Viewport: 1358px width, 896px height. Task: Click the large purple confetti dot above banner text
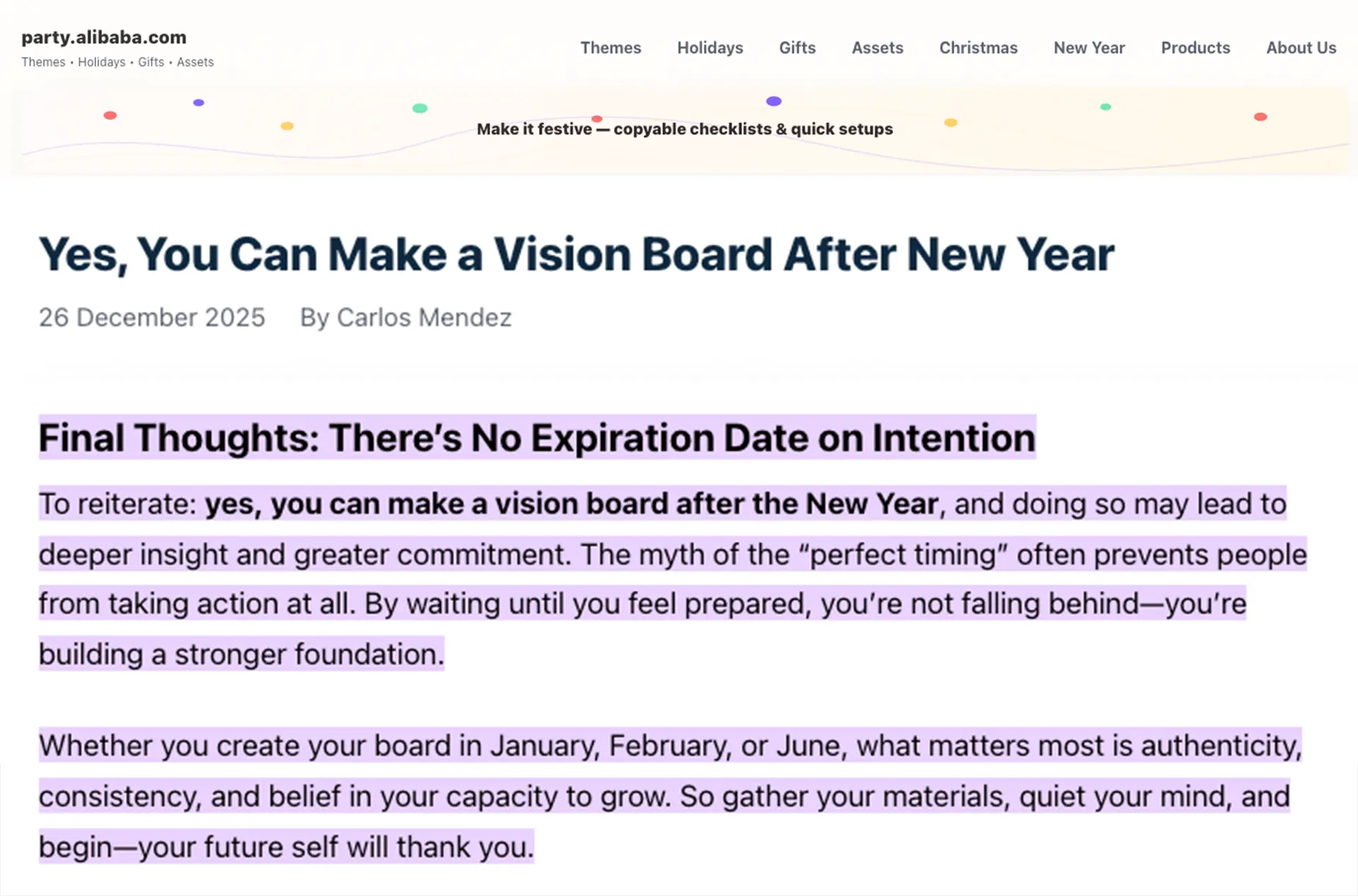tap(774, 101)
